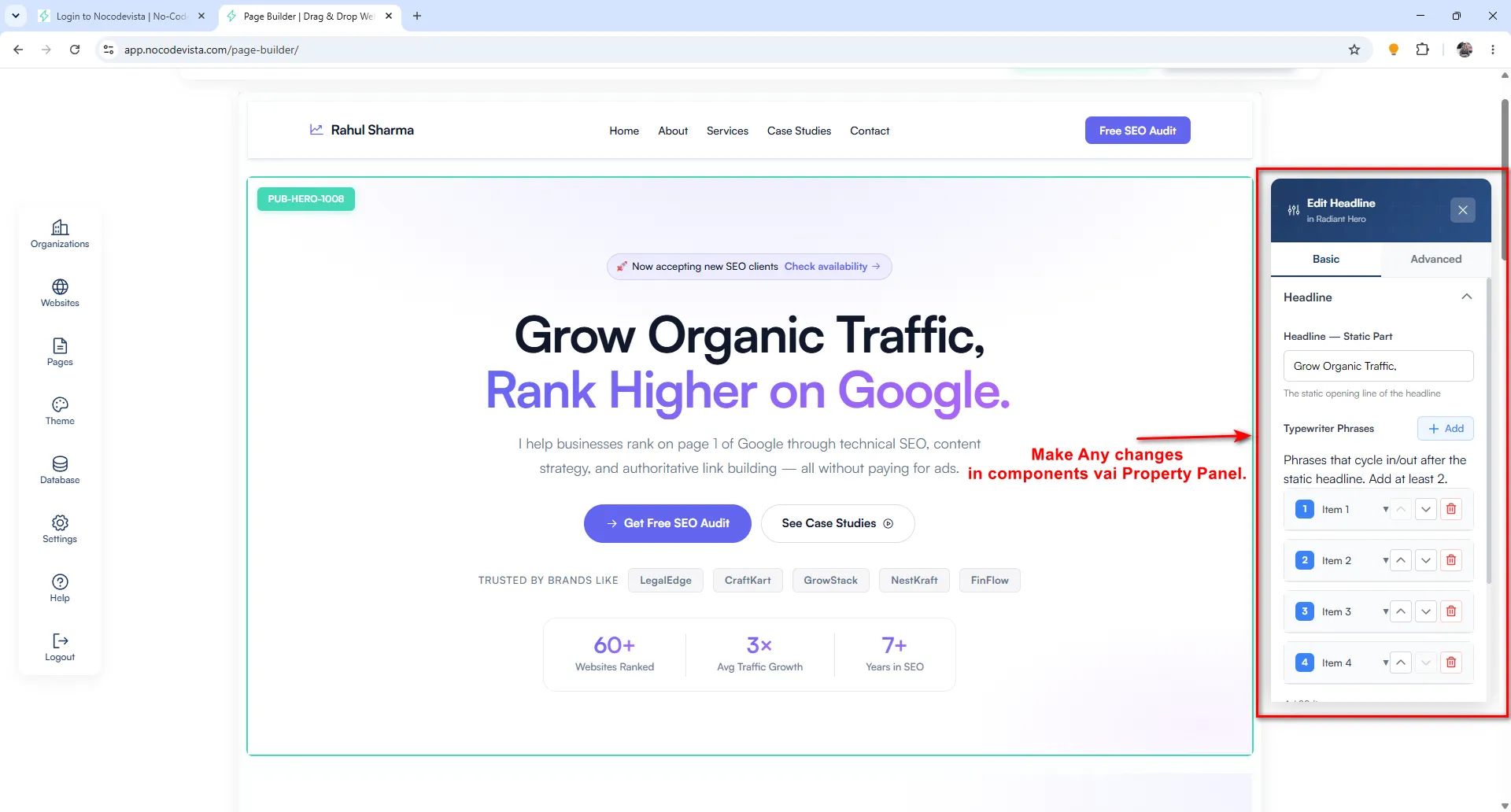Close the Page Builder browser tab

(389, 16)
